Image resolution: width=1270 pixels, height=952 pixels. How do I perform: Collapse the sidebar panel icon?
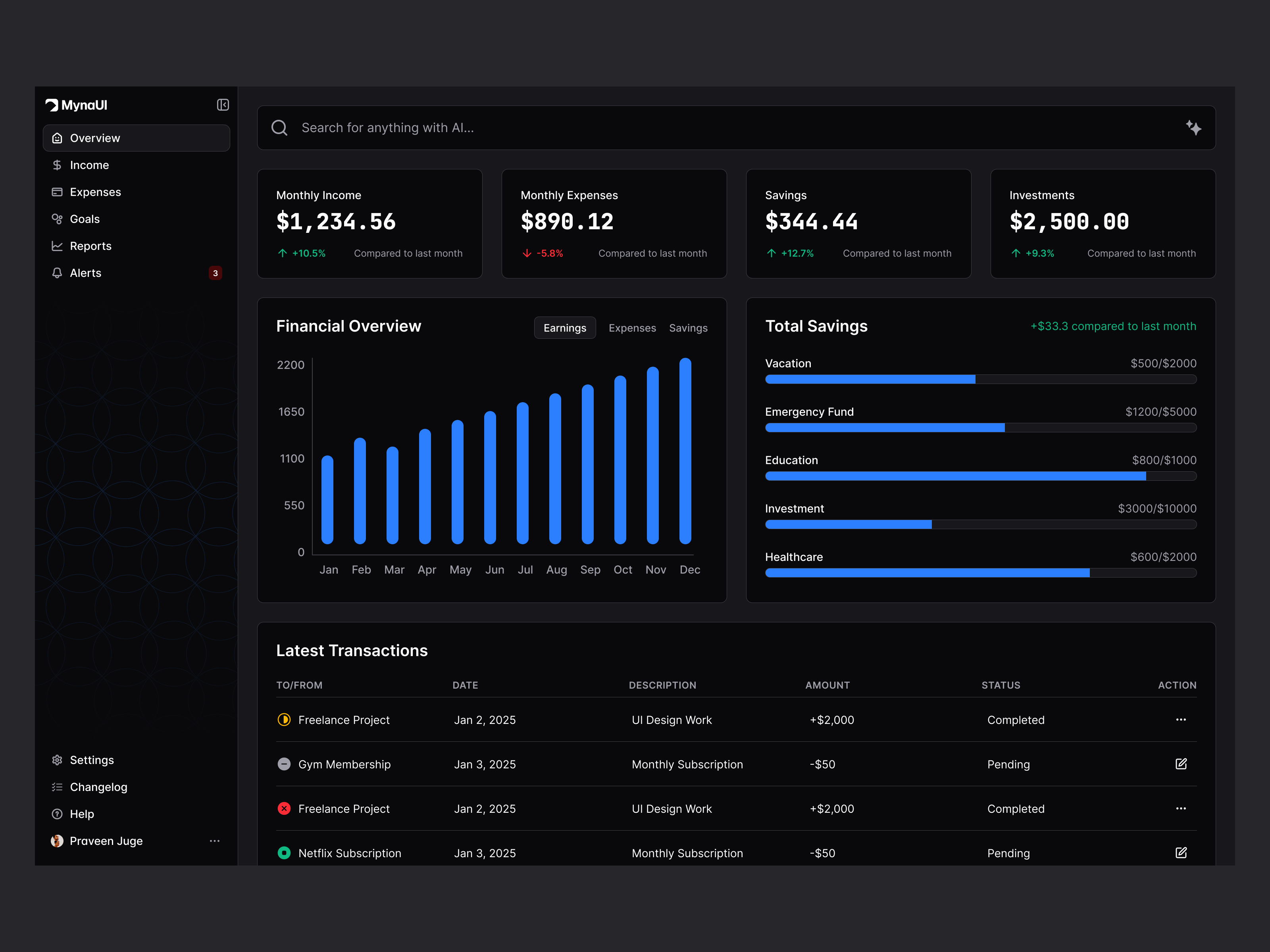tap(223, 105)
